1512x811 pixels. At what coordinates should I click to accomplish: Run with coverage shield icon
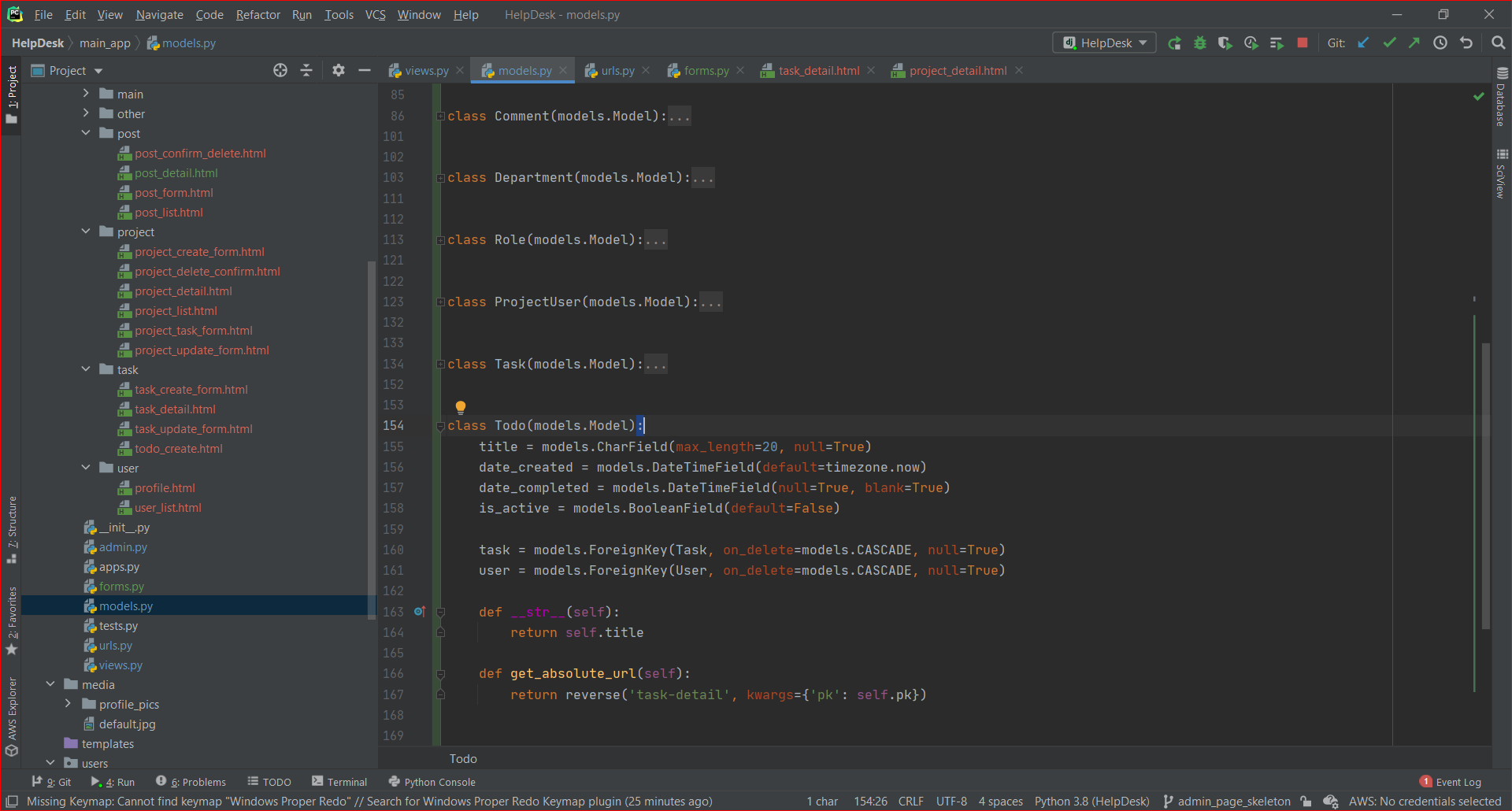coord(1225,43)
